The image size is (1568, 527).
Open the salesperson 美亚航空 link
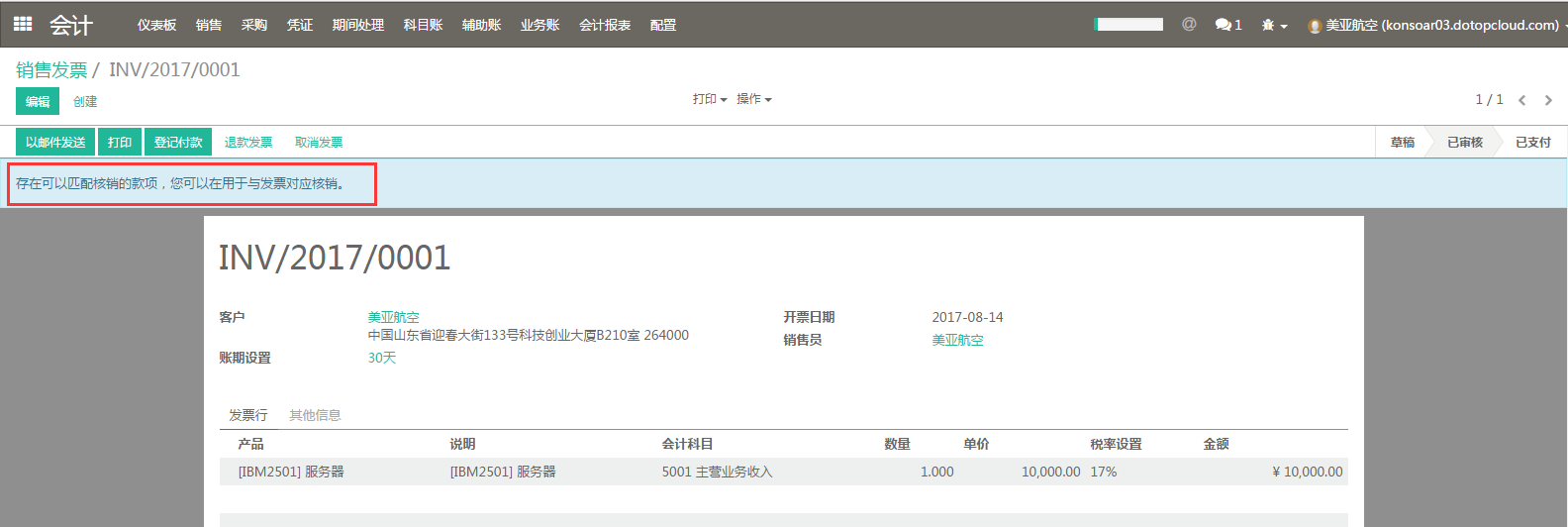pyautogui.click(x=957, y=340)
